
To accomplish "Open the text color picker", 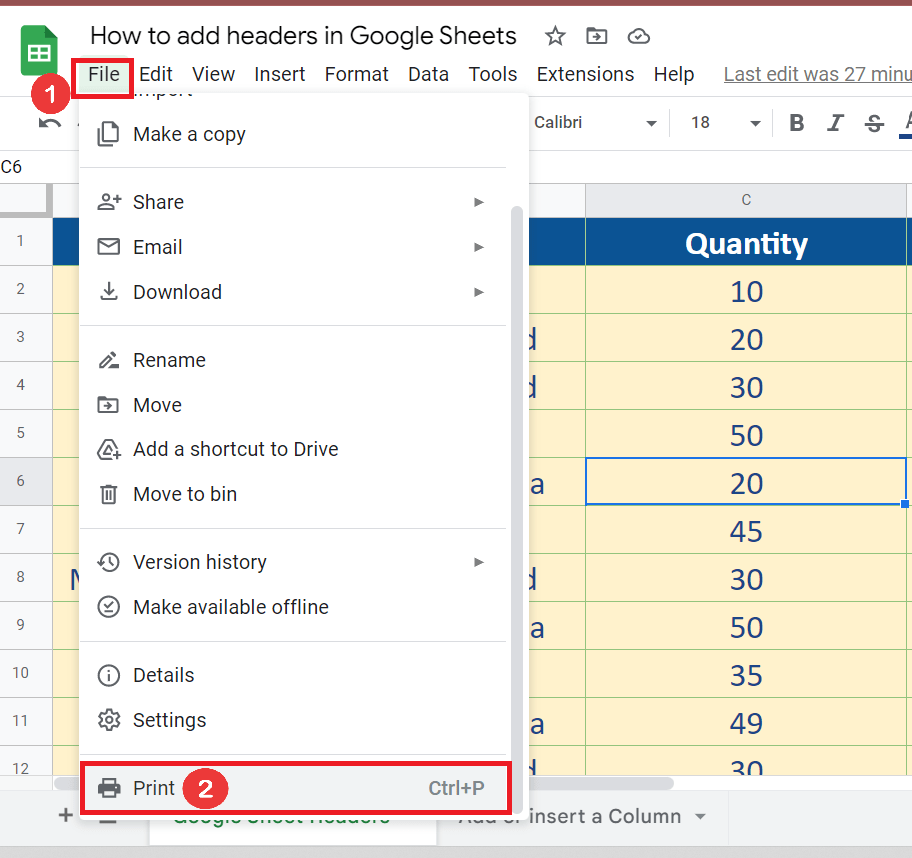I will pyautogui.click(x=906, y=122).
